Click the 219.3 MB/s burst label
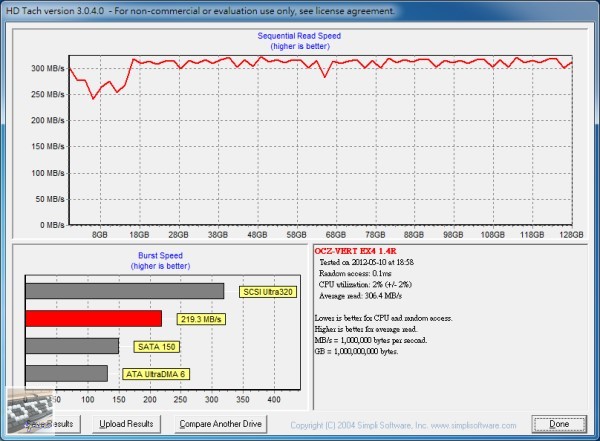The image size is (600, 441). [201, 319]
